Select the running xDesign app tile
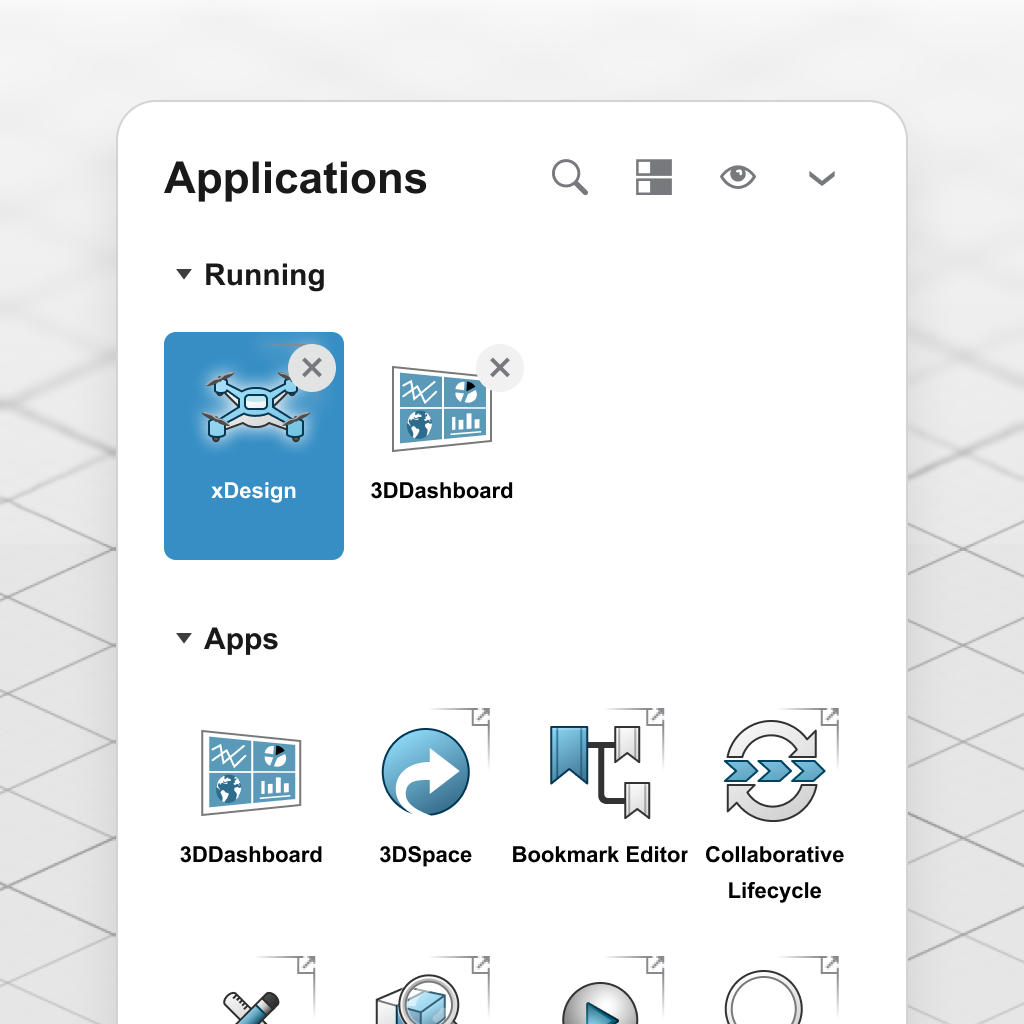This screenshot has width=1024, height=1024. [x=254, y=445]
